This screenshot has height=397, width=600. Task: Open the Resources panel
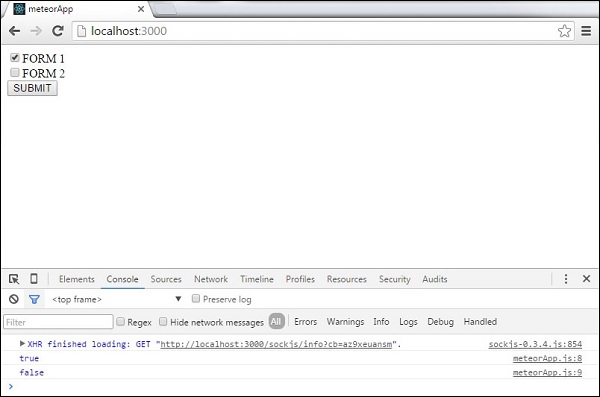pos(347,279)
